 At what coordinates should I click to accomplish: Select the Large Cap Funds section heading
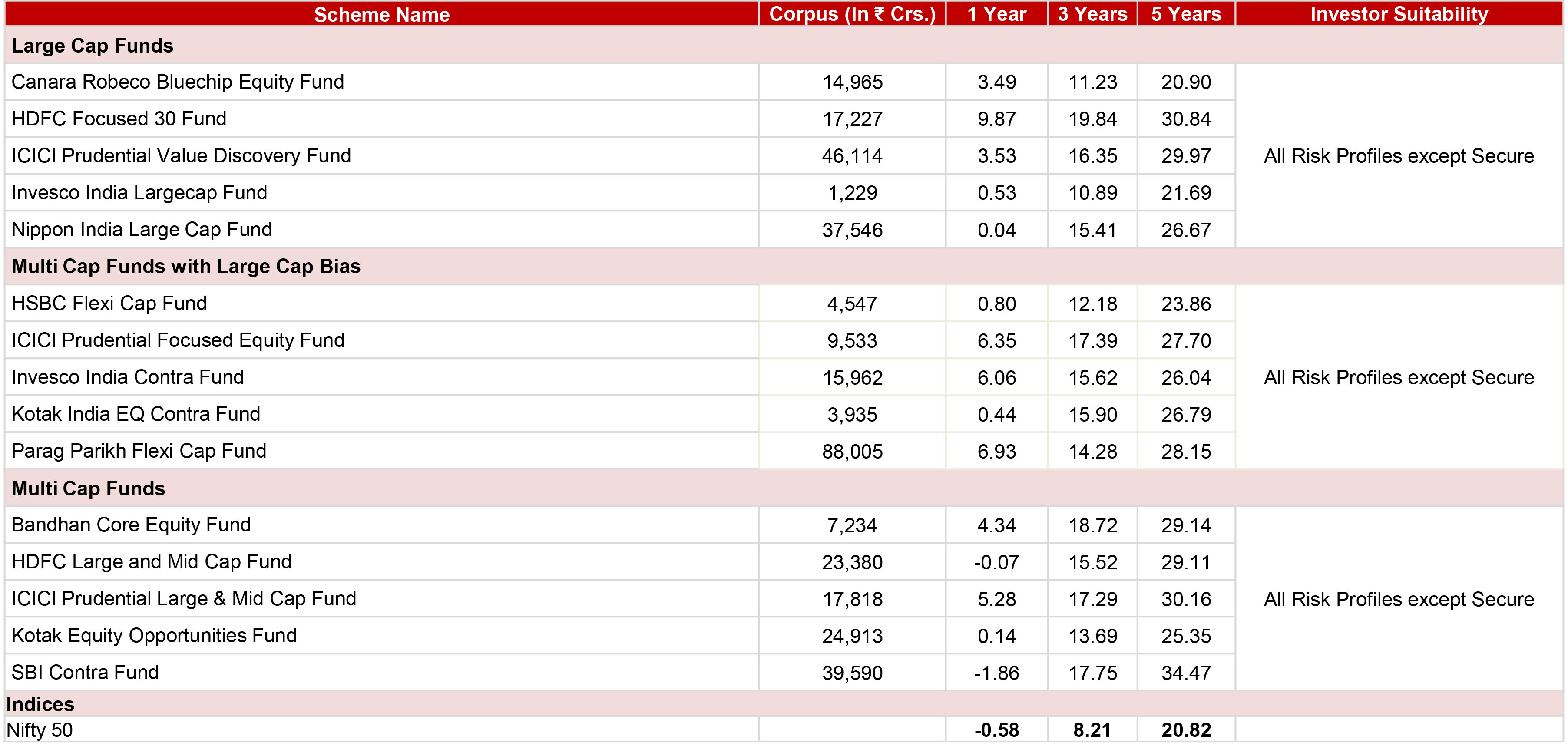point(93,46)
